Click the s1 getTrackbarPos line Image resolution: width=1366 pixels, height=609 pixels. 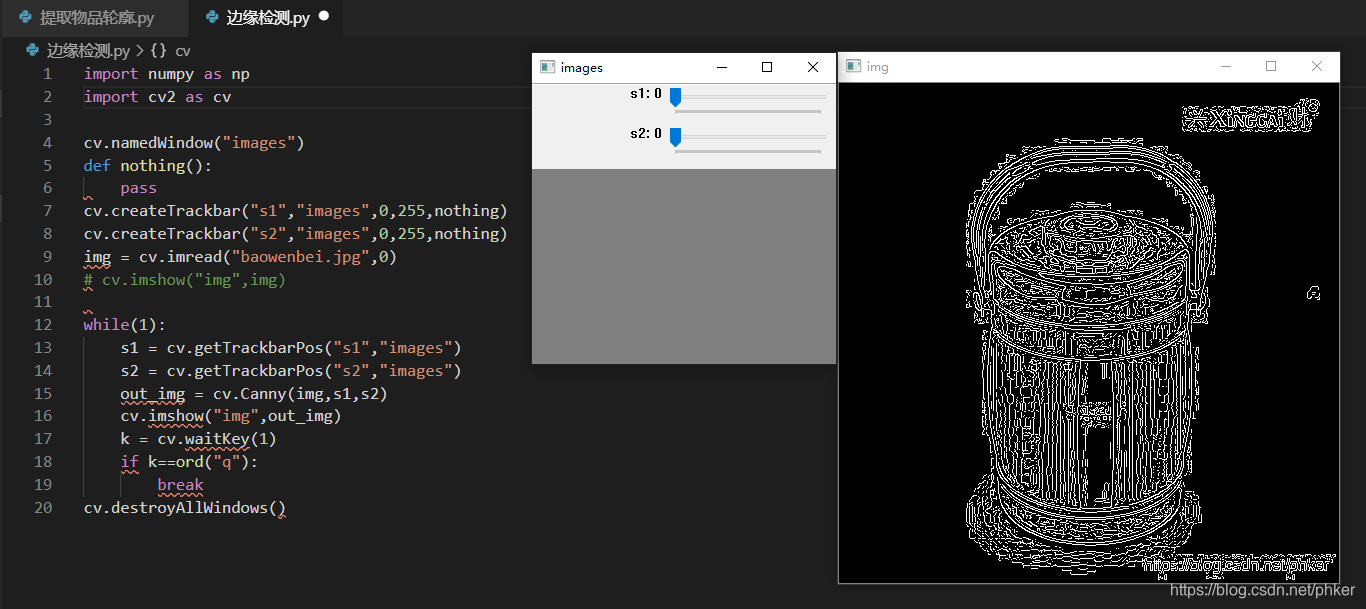click(x=291, y=348)
